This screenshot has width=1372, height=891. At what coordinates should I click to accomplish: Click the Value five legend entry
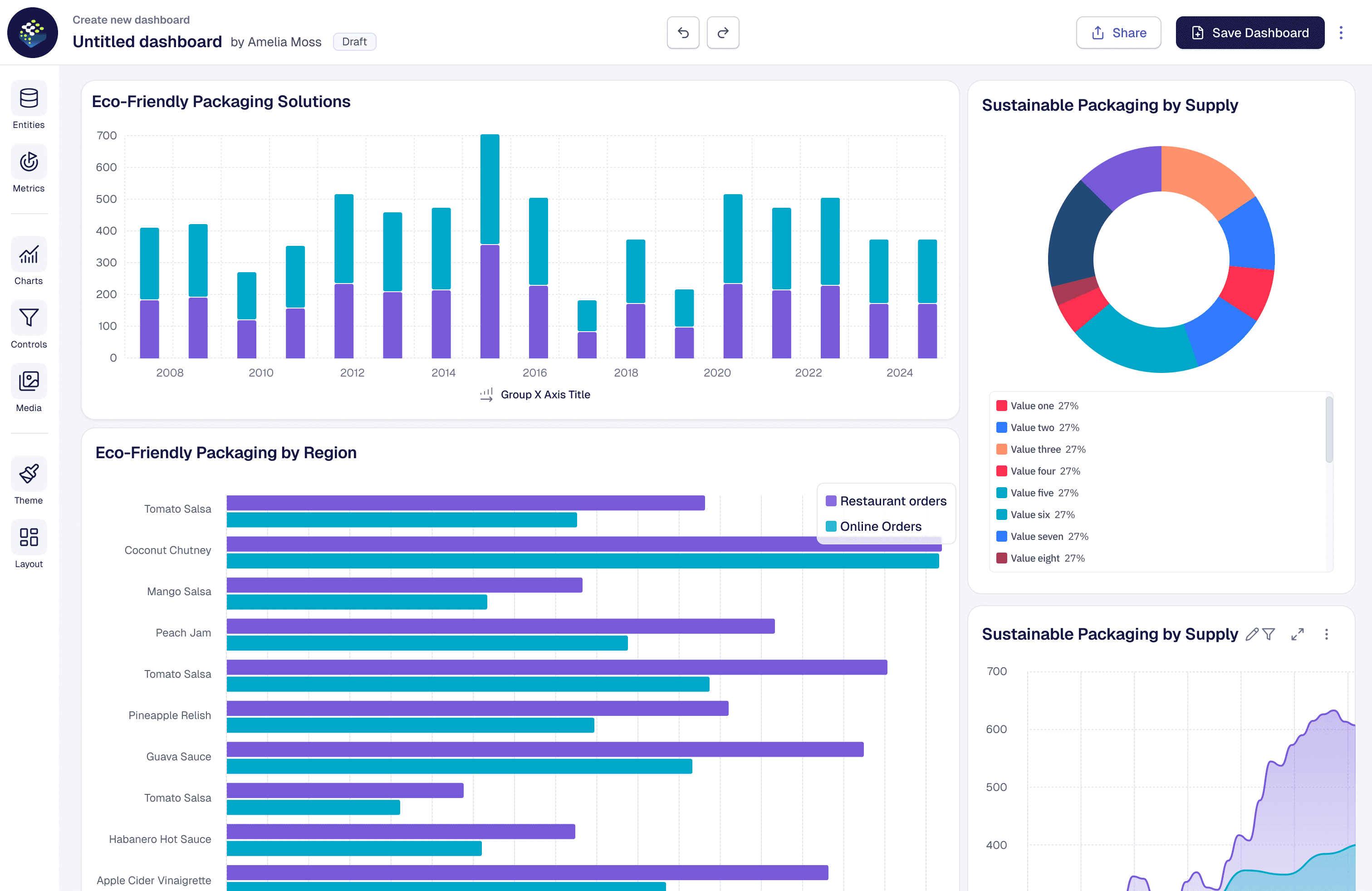pos(1038,493)
